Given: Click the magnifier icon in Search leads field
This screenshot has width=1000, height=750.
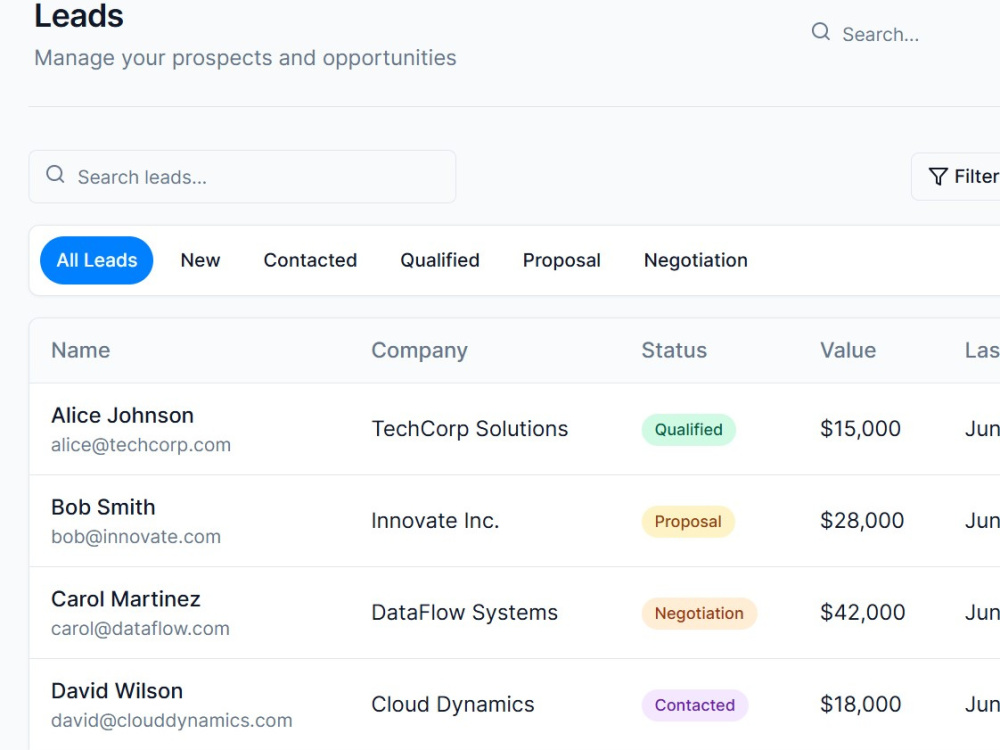Looking at the screenshot, I should tap(55, 175).
